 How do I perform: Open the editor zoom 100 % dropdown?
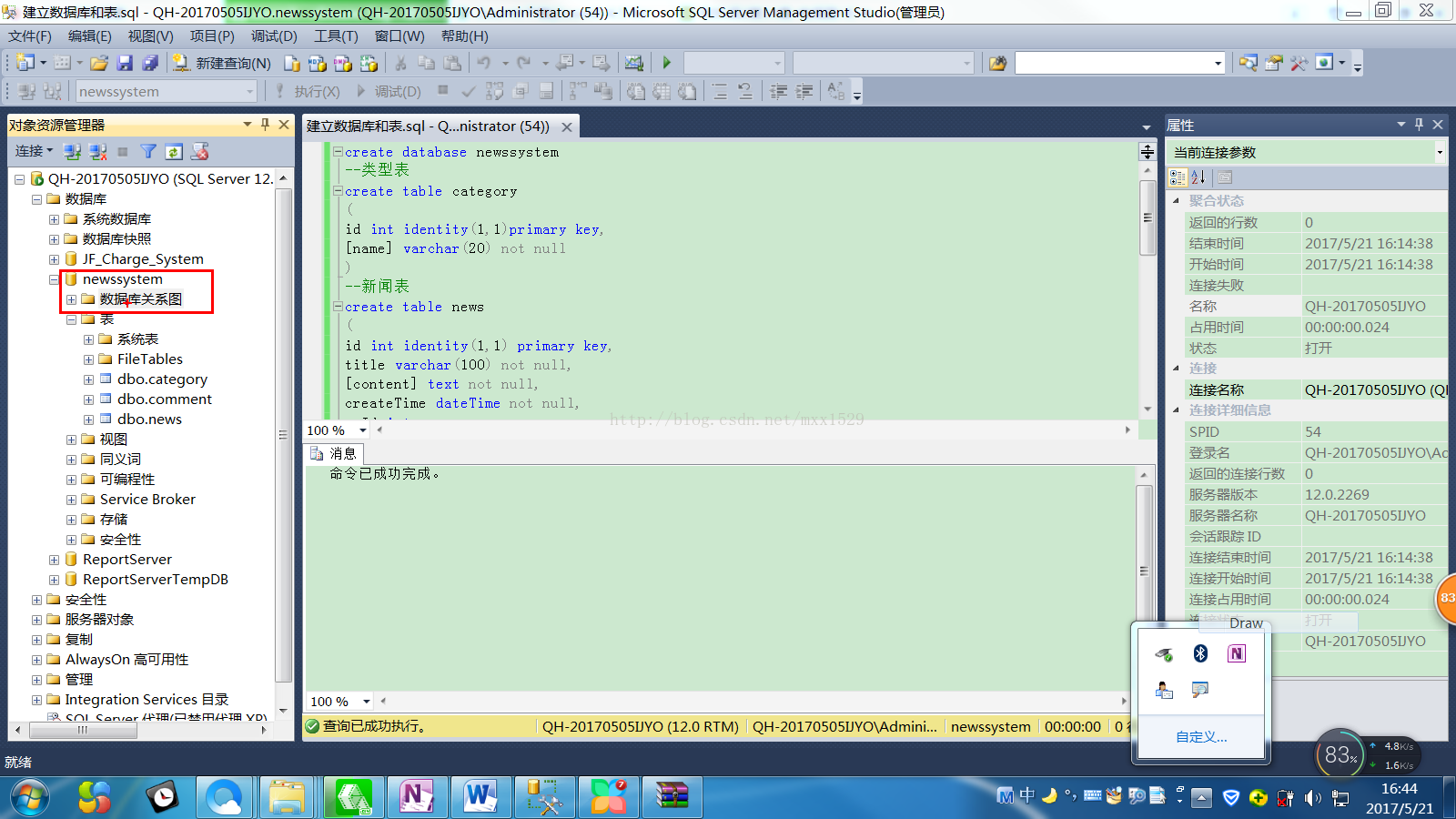coord(362,430)
